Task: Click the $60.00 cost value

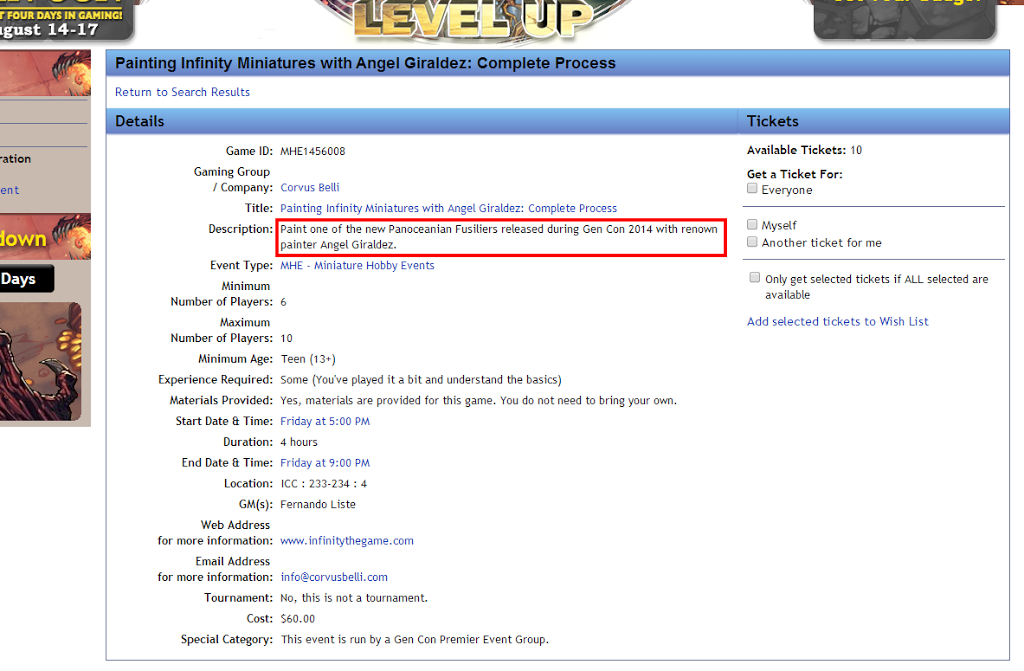Action: [x=298, y=619]
